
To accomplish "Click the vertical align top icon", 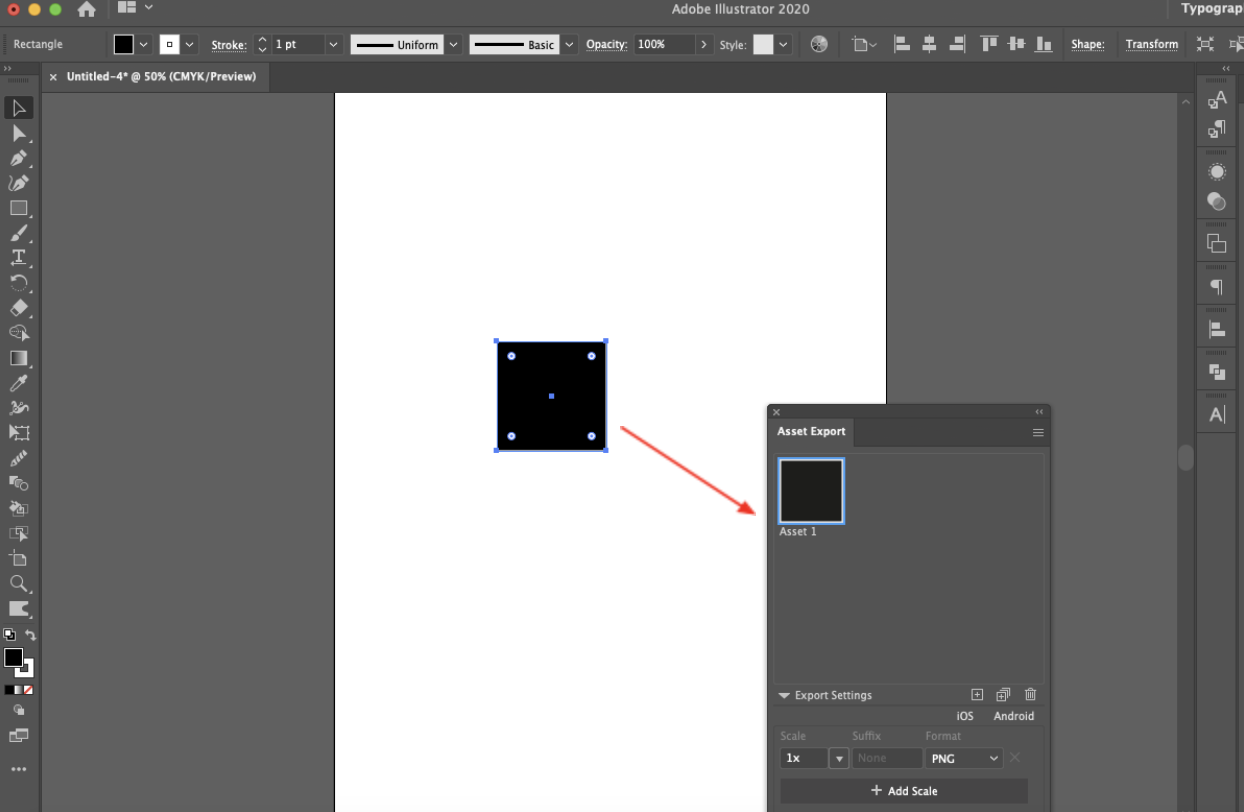I will coord(989,44).
